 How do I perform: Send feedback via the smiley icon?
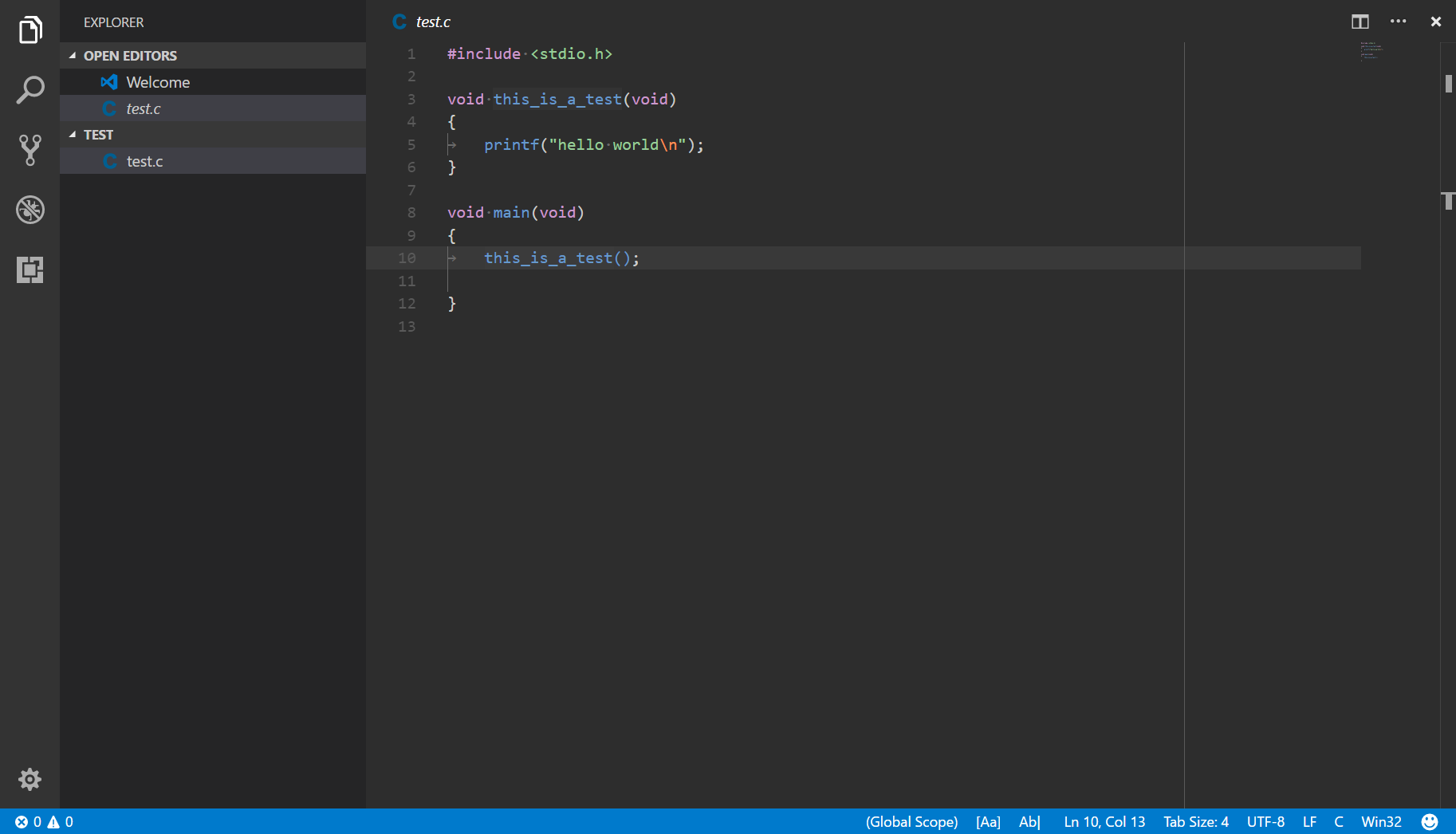pyautogui.click(x=1430, y=822)
